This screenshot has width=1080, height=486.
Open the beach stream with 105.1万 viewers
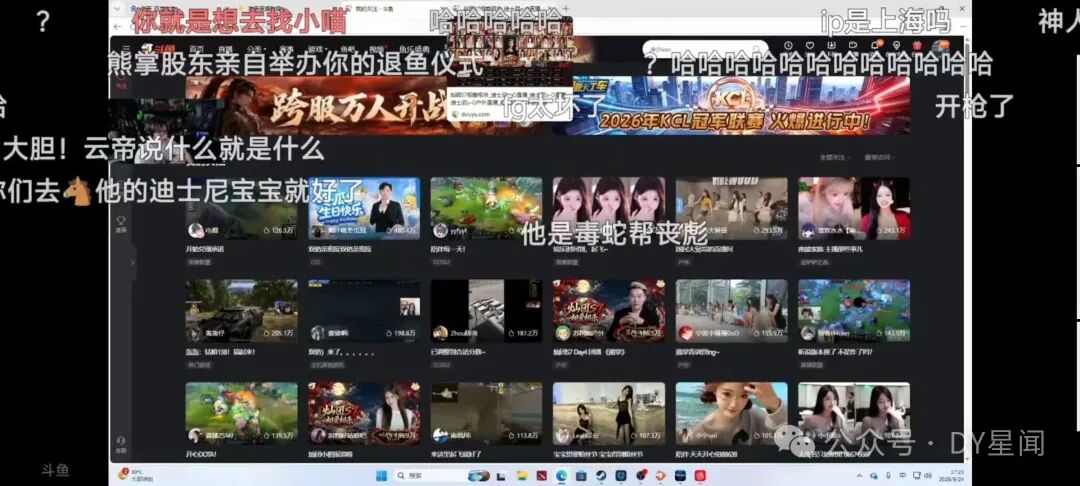[731, 413]
